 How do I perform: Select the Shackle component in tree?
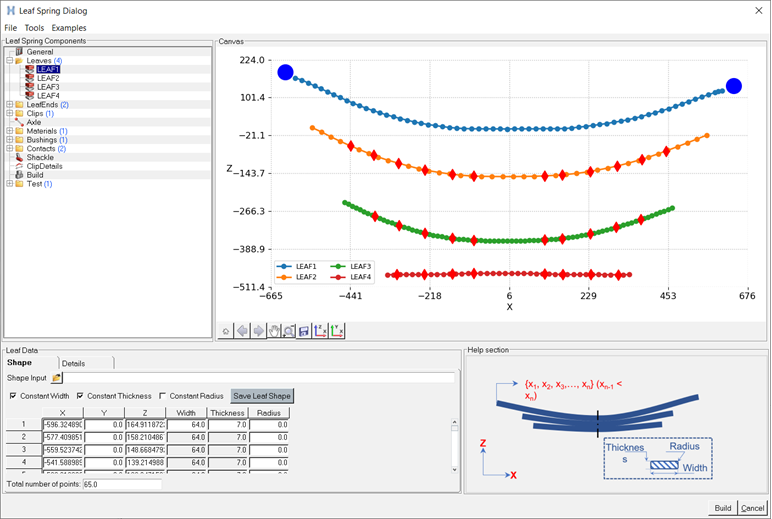tap(40, 157)
